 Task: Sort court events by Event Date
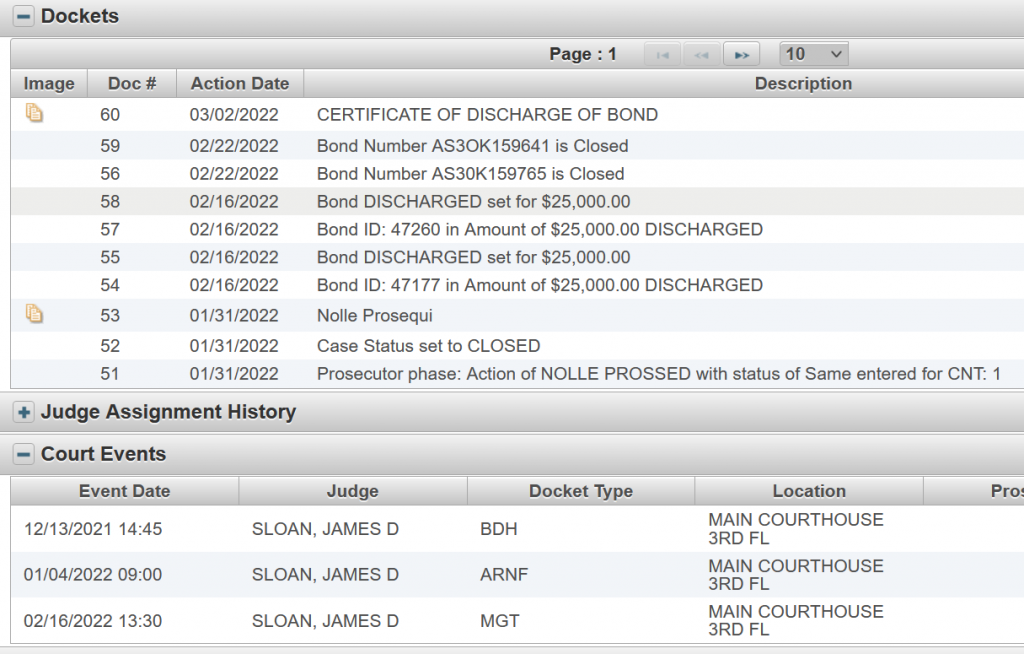(x=124, y=491)
